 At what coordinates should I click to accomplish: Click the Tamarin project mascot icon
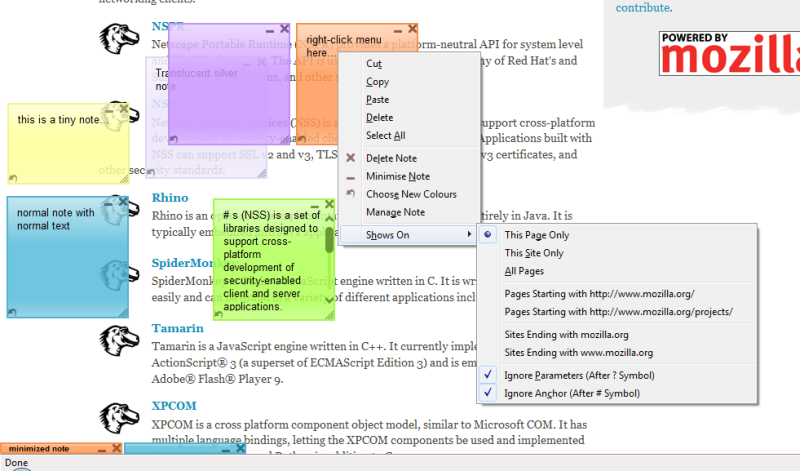[119, 339]
